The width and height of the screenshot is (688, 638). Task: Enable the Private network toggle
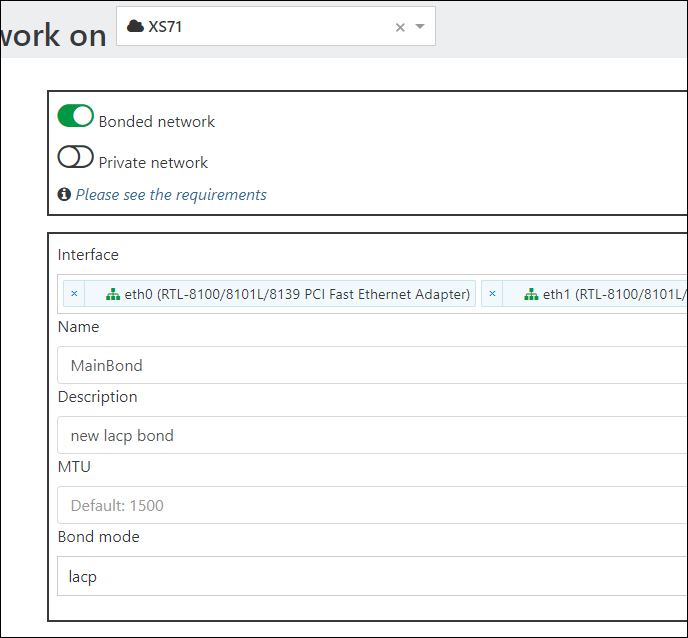[75, 157]
